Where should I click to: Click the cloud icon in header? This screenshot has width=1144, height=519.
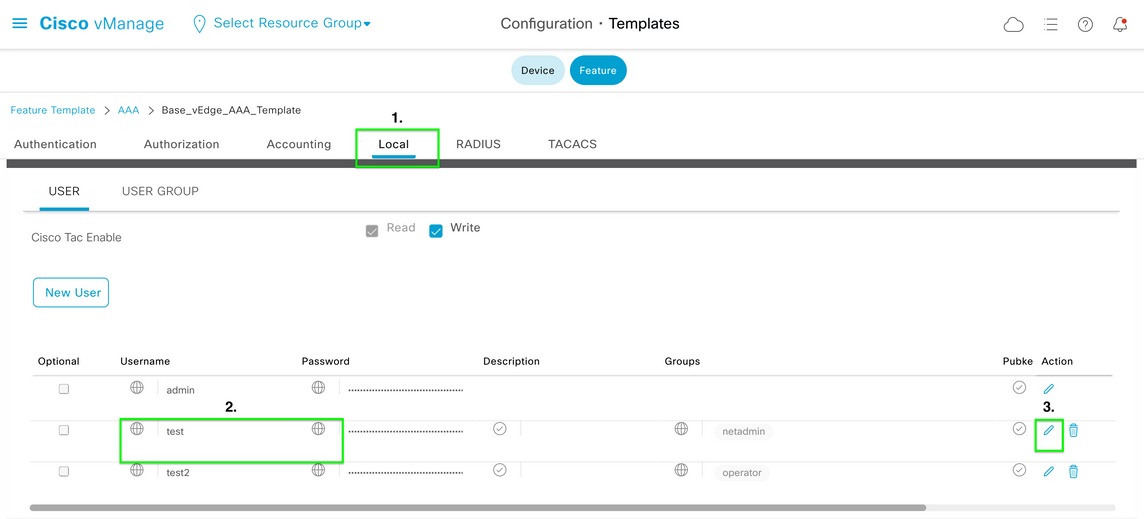tap(1013, 25)
